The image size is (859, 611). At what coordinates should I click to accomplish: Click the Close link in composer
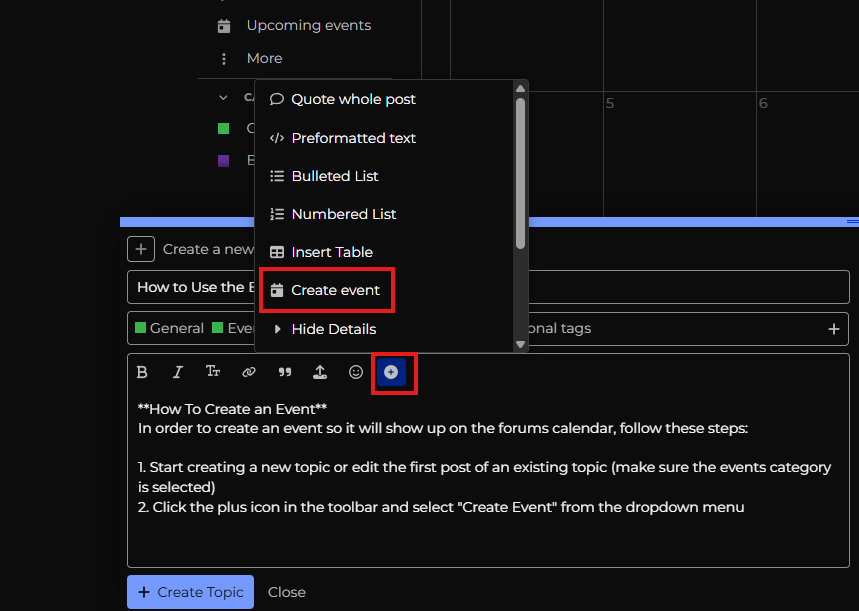point(287,592)
